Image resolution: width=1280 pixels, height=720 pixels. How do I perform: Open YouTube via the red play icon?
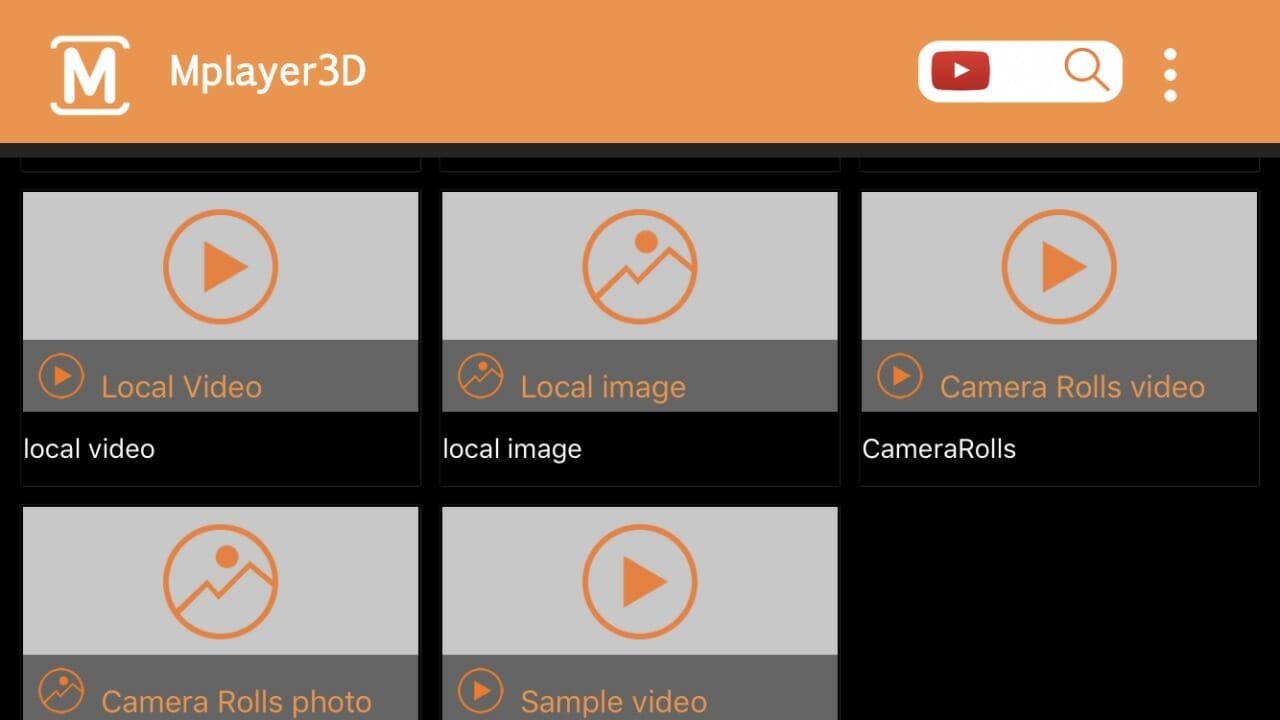click(960, 71)
